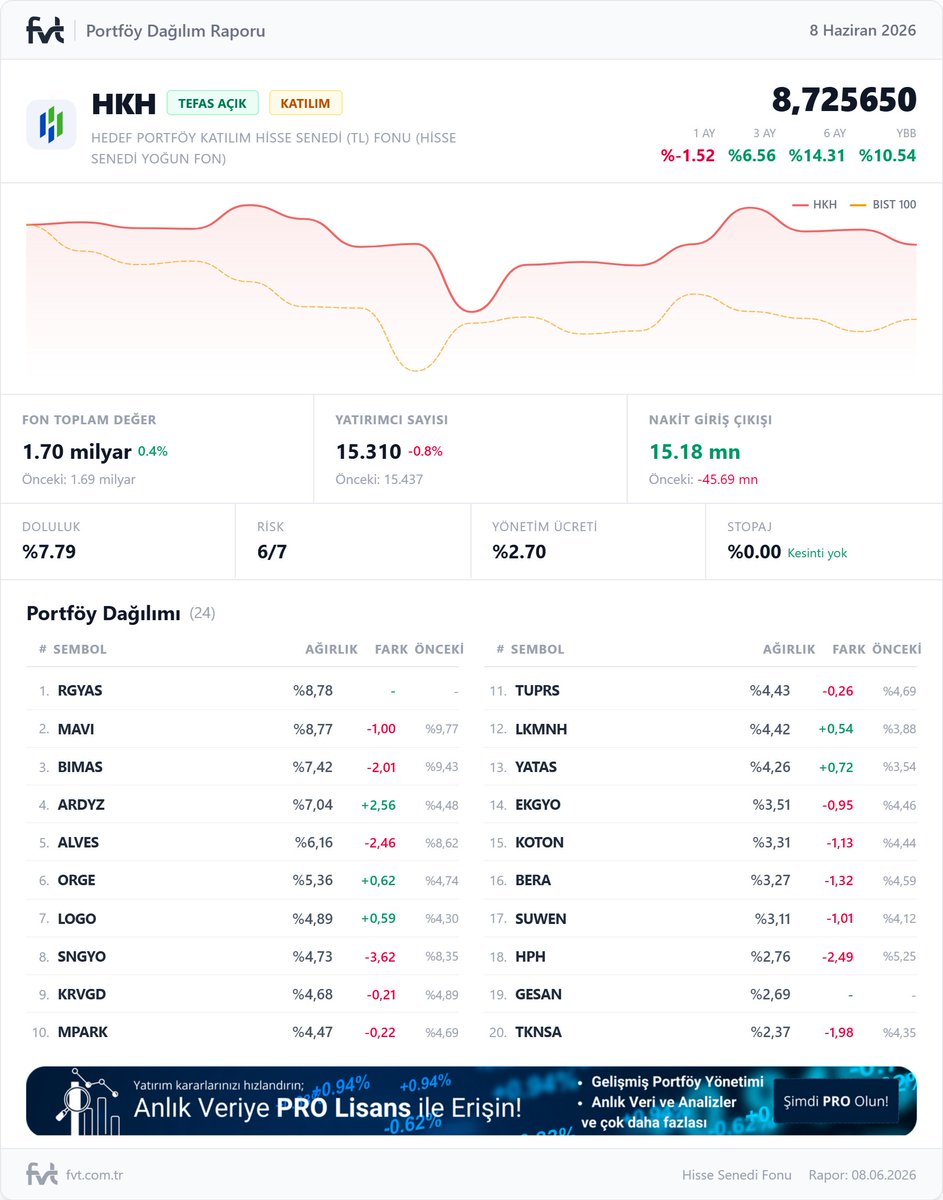This screenshot has width=943, height=1200.
Task: Select the LKMNH row symbol
Action: point(541,729)
